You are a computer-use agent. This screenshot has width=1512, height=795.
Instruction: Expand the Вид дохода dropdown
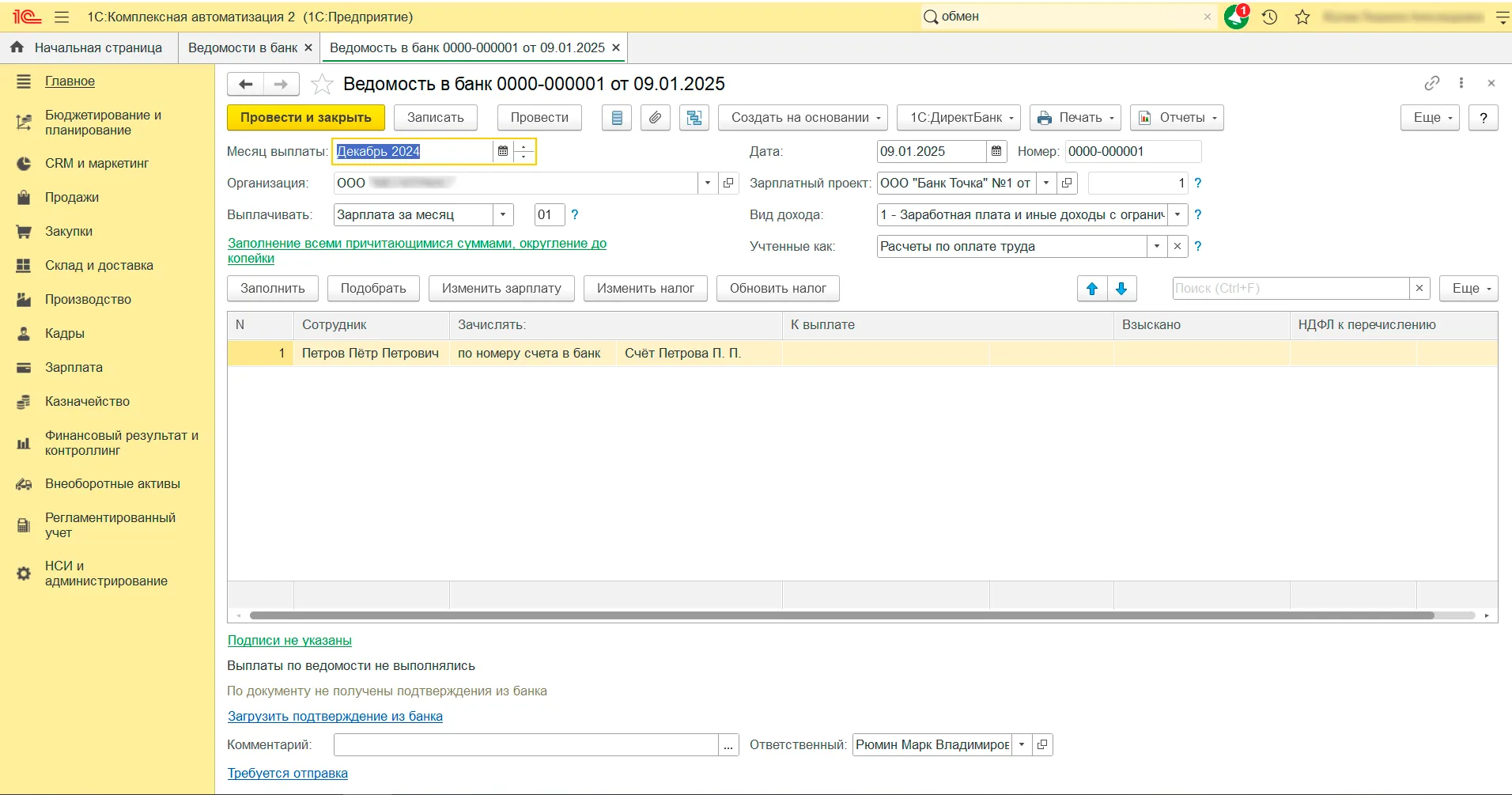point(1177,214)
